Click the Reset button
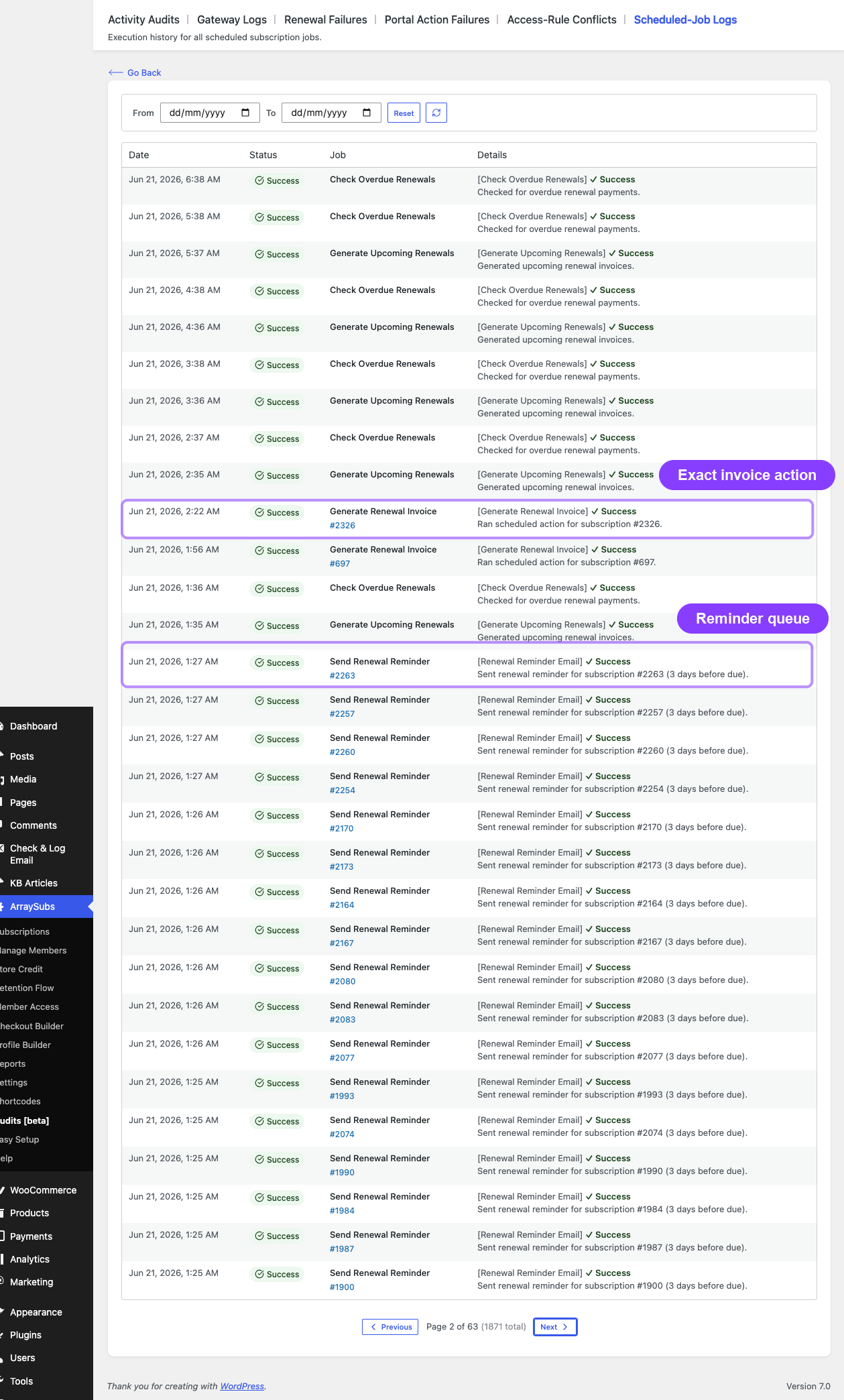 click(x=404, y=113)
